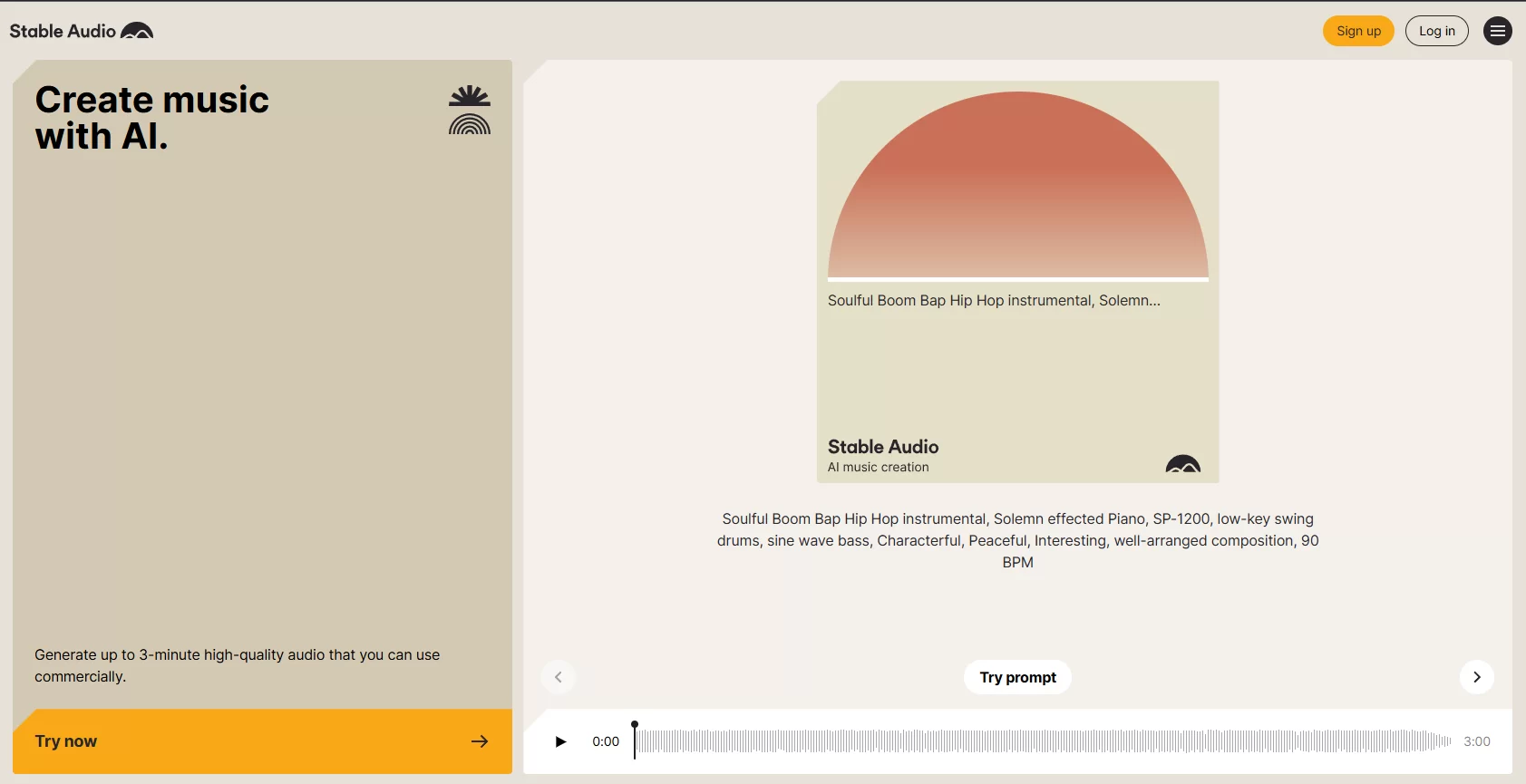Click the arrow icon in Try now bar

(x=480, y=741)
